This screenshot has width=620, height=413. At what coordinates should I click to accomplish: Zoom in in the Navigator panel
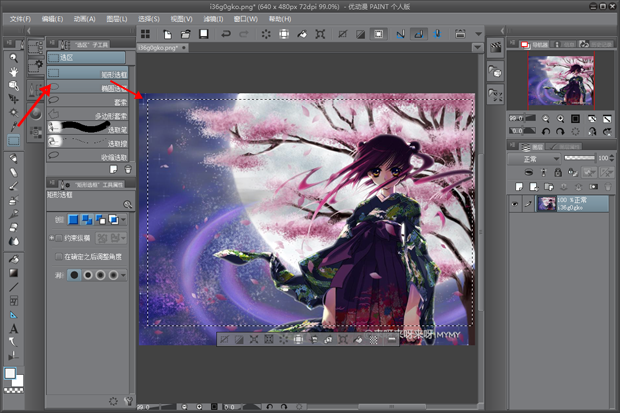[560, 119]
